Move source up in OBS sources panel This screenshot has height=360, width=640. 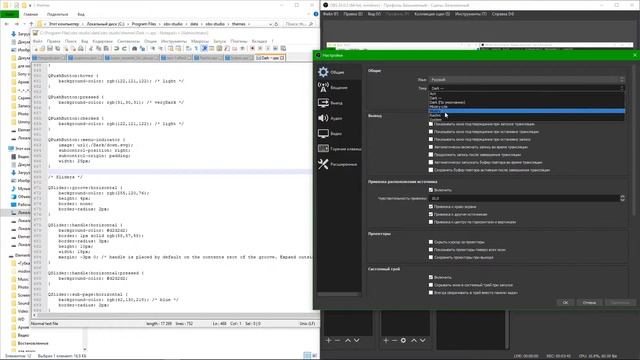(414, 340)
